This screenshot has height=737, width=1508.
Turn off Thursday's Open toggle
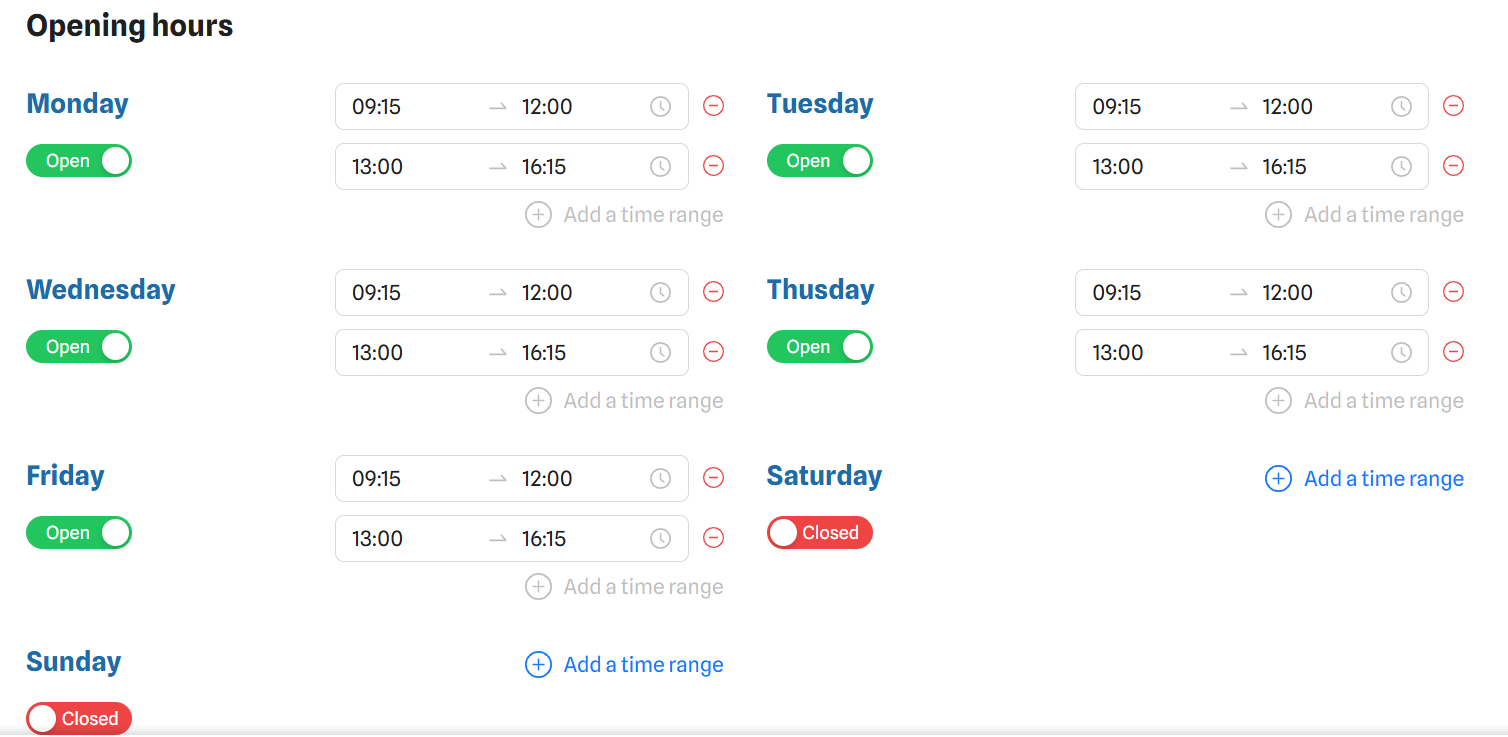coord(820,347)
